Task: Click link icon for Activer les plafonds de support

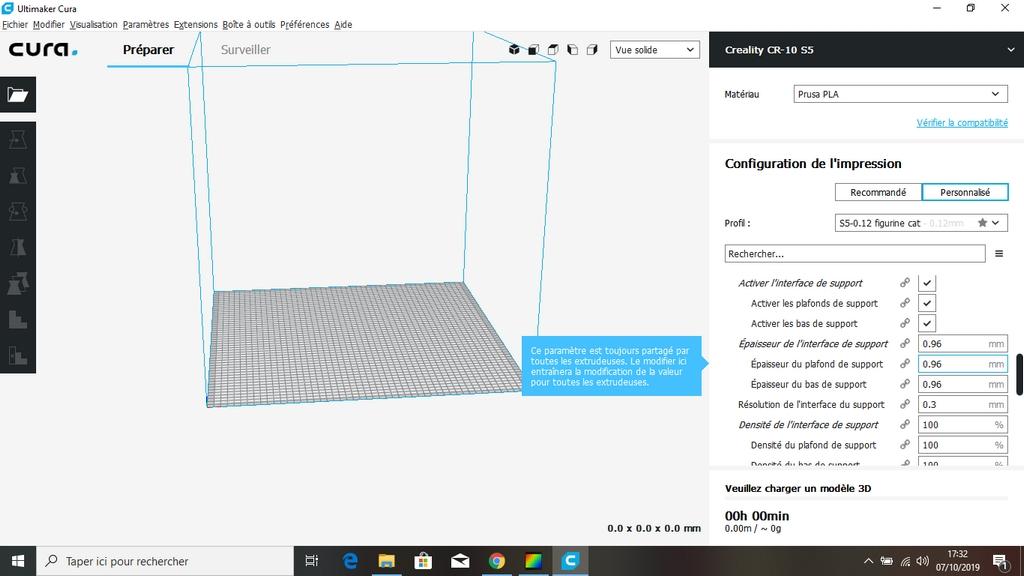Action: [x=904, y=303]
